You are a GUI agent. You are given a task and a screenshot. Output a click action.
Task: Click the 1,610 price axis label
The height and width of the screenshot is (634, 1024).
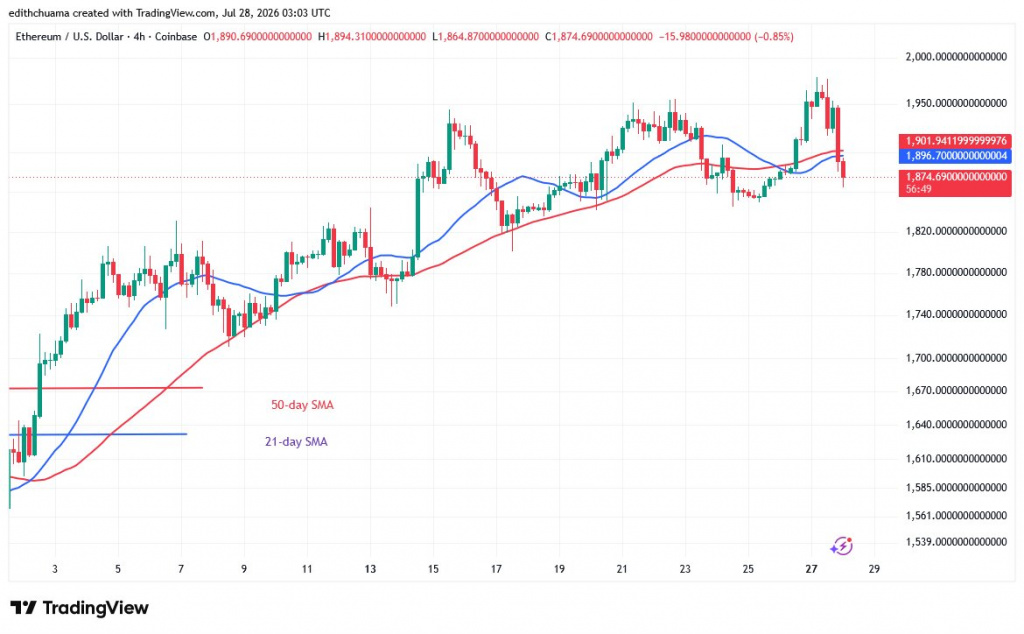pyautogui.click(x=956, y=459)
